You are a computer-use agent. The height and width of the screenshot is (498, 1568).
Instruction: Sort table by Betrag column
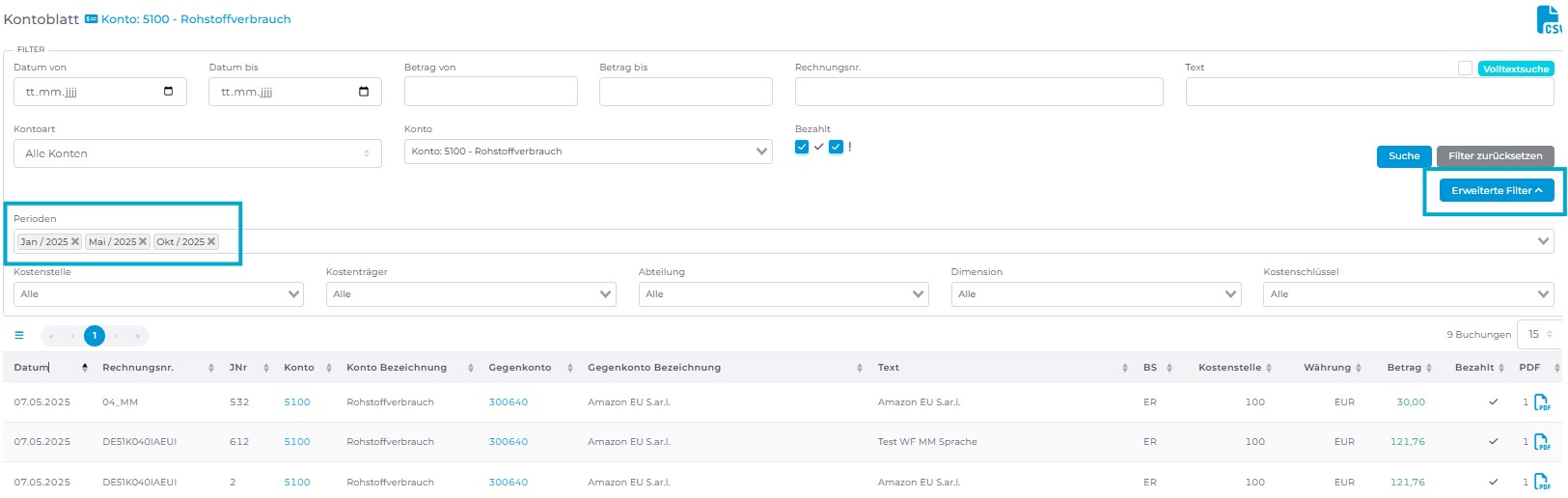(x=1409, y=368)
